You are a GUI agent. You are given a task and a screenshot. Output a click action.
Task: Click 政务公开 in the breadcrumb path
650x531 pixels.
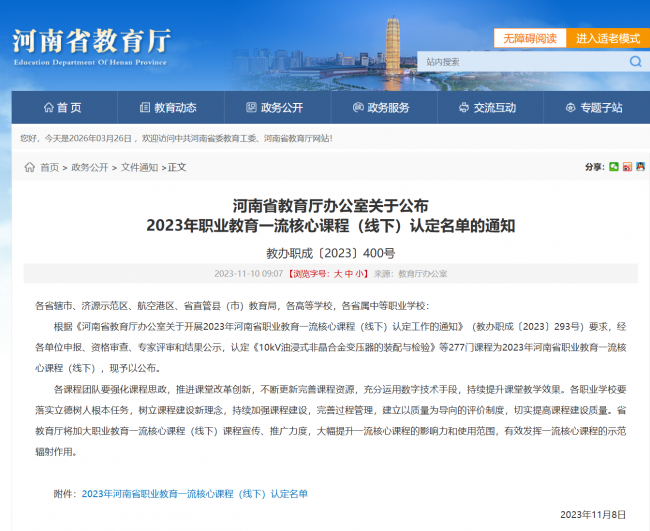click(x=89, y=168)
